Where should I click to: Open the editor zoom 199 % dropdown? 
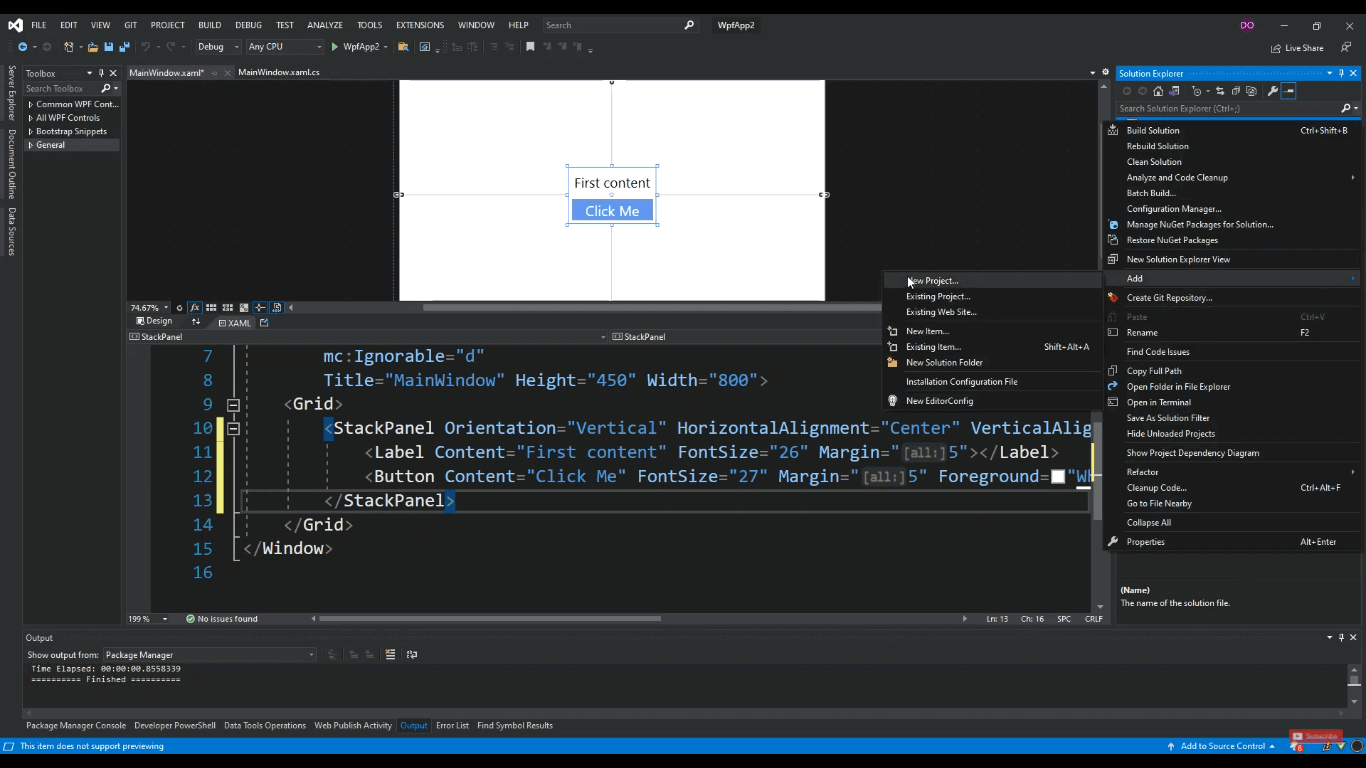[149, 619]
